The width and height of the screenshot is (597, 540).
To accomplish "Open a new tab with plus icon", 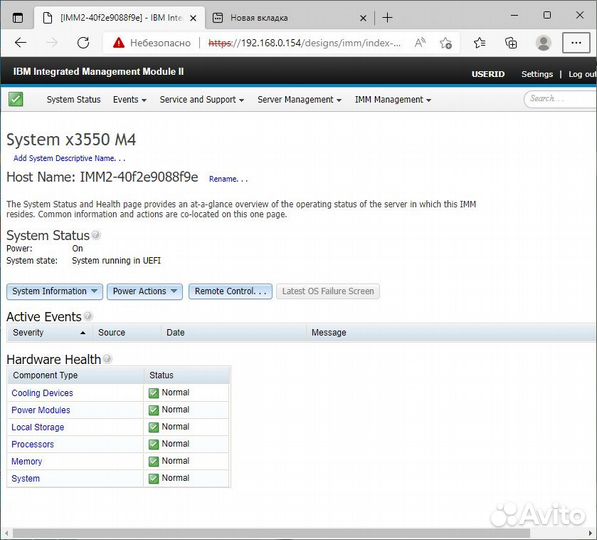I will click(x=387, y=18).
